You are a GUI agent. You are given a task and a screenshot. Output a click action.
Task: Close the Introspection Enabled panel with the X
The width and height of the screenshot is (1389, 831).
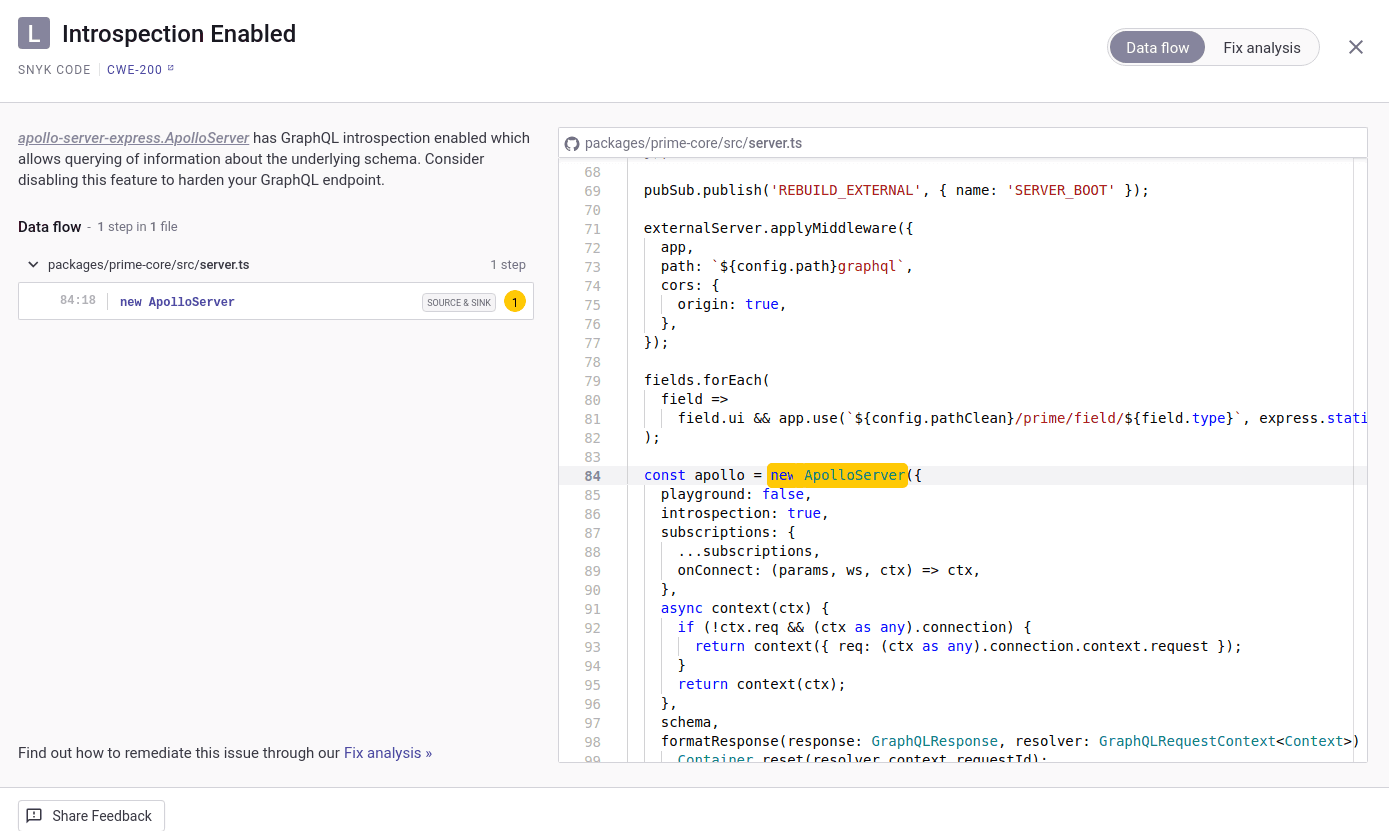(1356, 47)
